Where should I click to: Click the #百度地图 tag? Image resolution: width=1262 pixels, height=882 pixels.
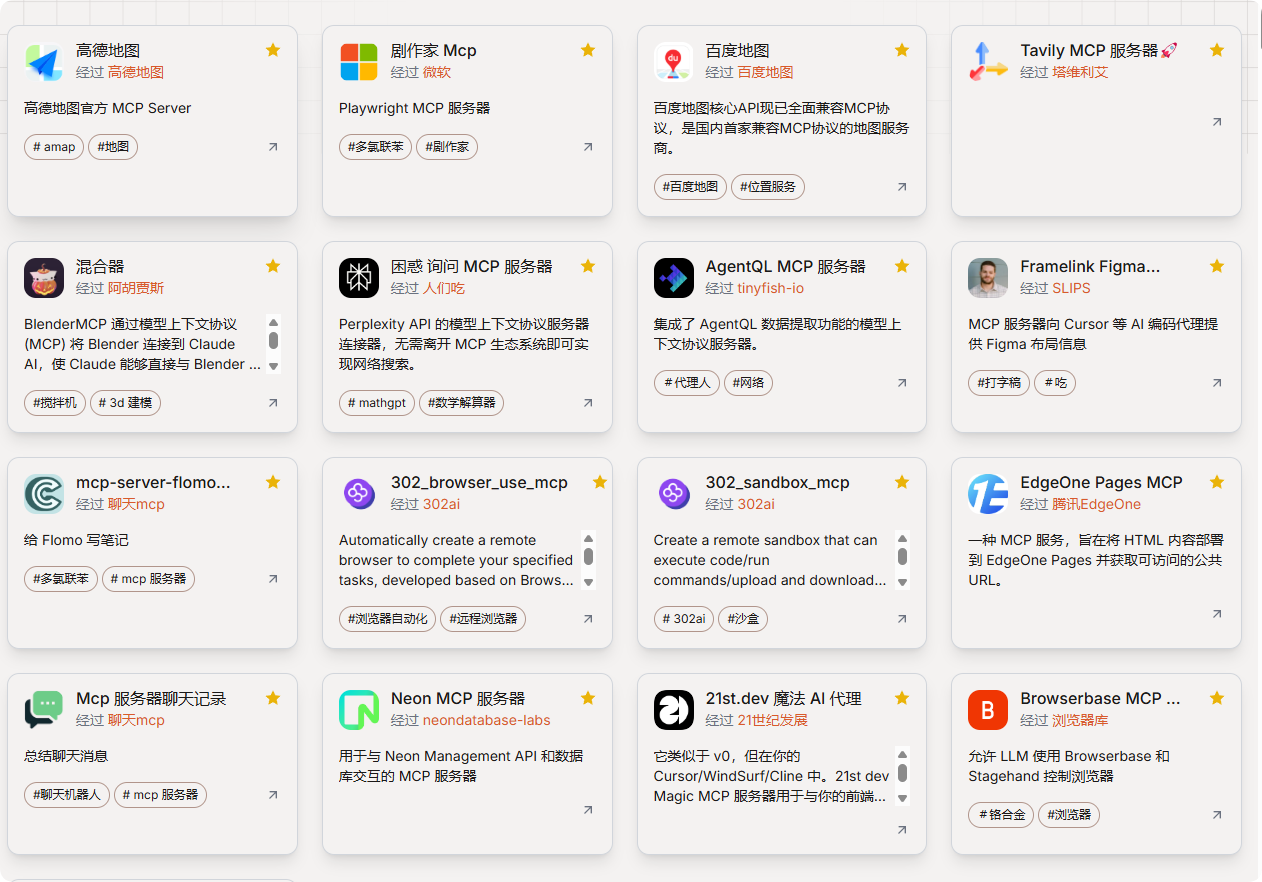click(690, 187)
